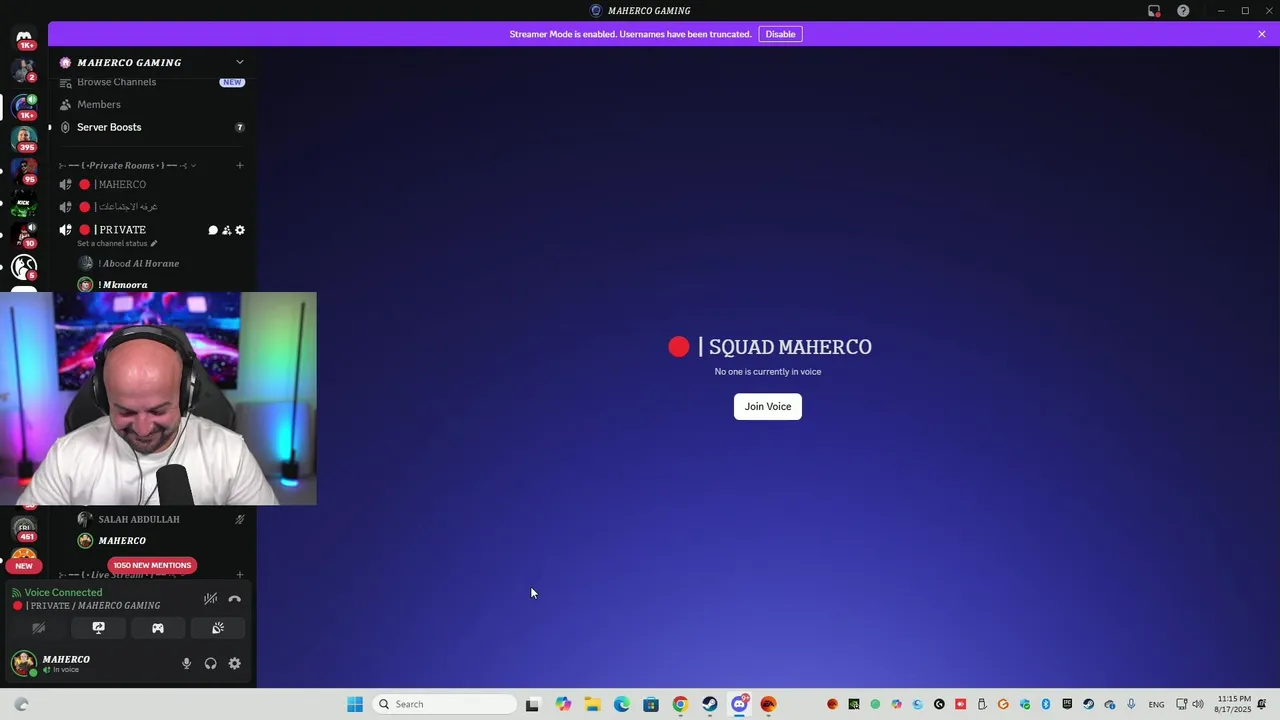Create invite for the PRIVATE voice channel
1280x720 pixels.
226,230
